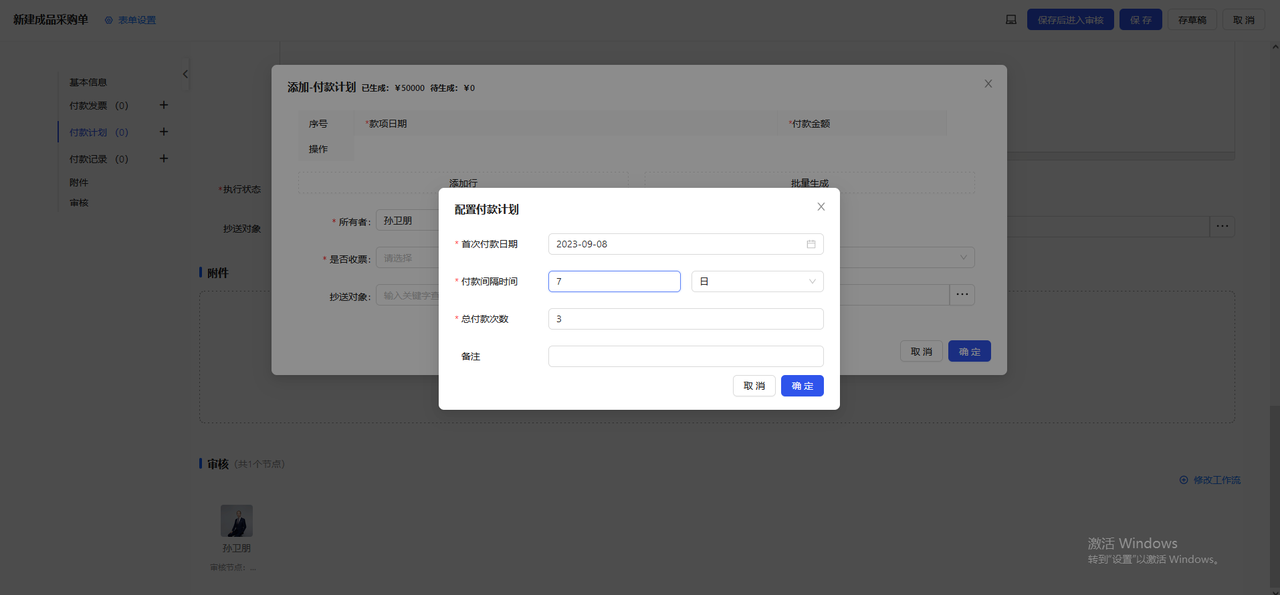The height and width of the screenshot is (595, 1280).
Task: Click the 修改工作流 link
Action: click(x=1211, y=480)
